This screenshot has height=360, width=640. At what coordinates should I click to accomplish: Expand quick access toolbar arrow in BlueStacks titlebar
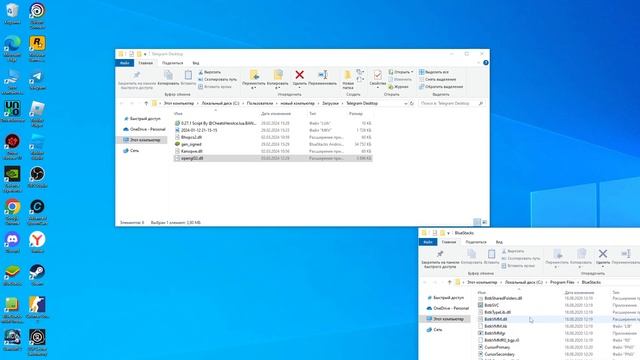pyautogui.click(x=449, y=233)
